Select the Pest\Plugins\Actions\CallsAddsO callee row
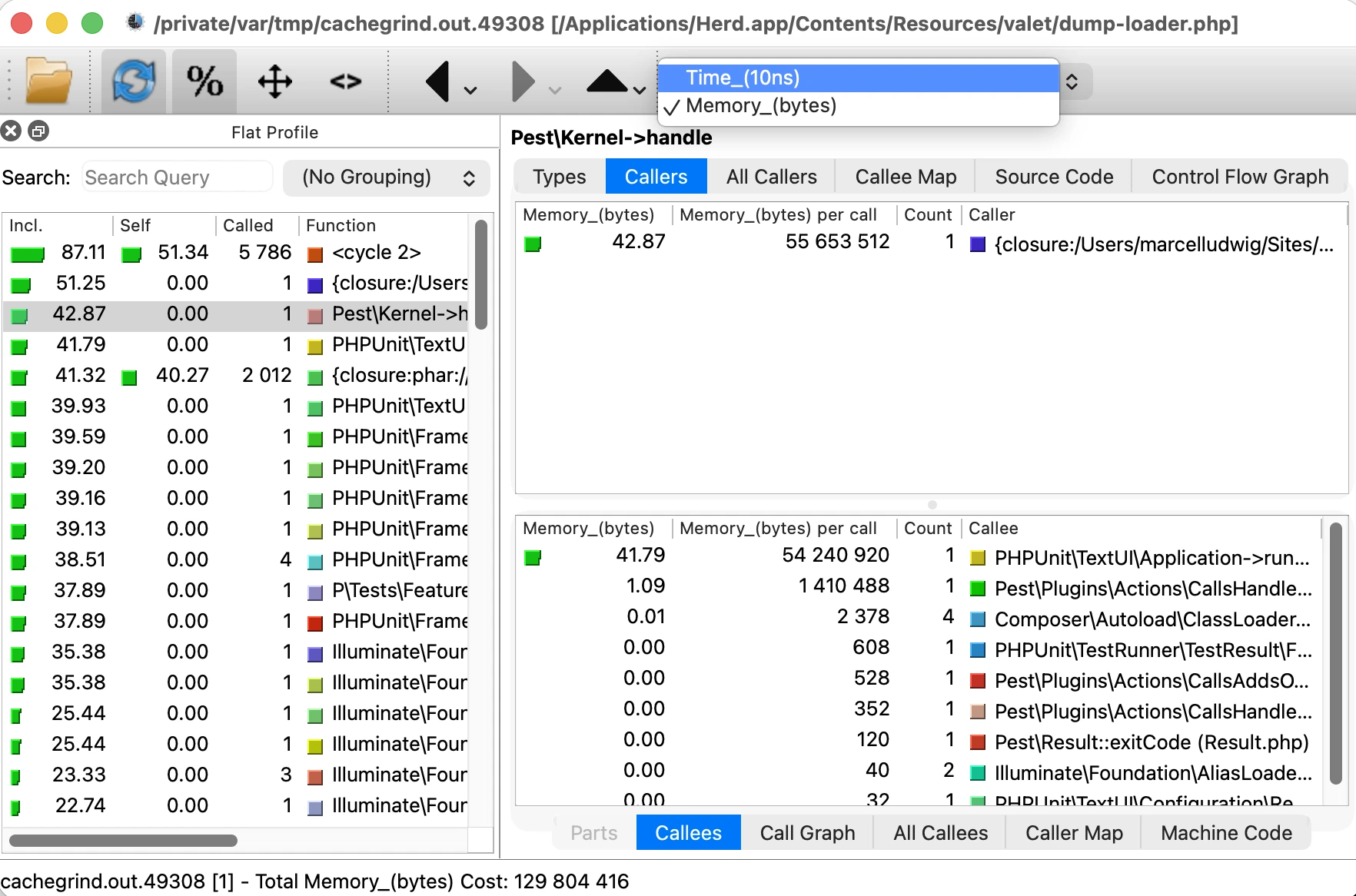1356x896 pixels. [919, 680]
